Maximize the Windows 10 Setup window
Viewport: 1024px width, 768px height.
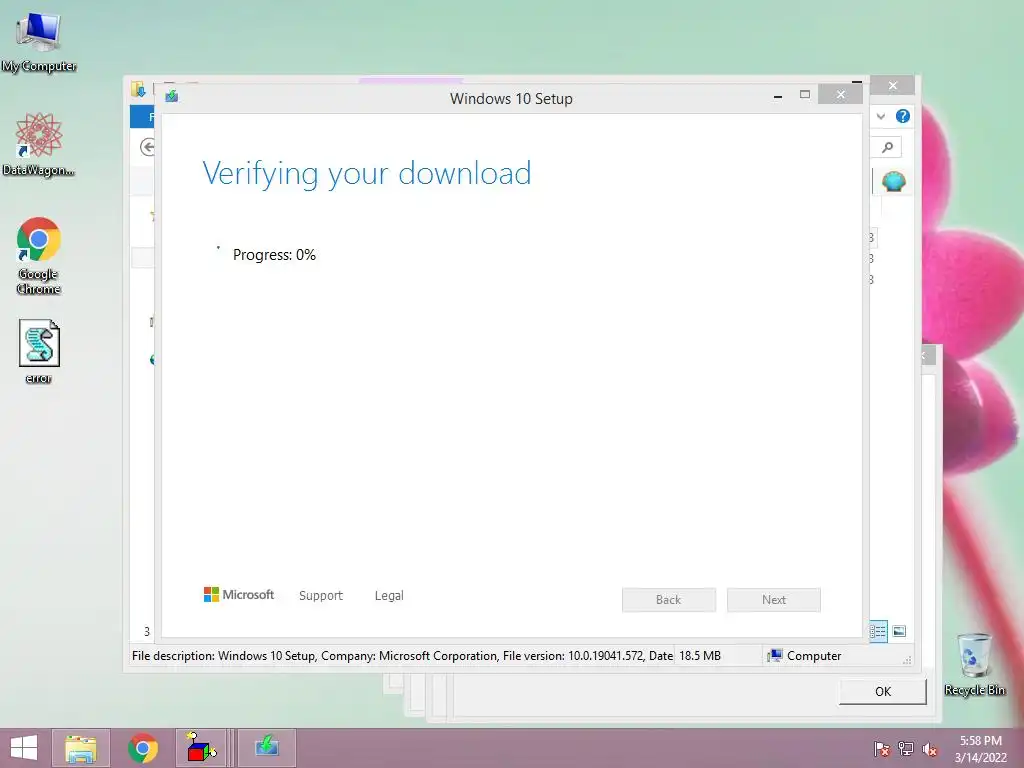(x=805, y=95)
